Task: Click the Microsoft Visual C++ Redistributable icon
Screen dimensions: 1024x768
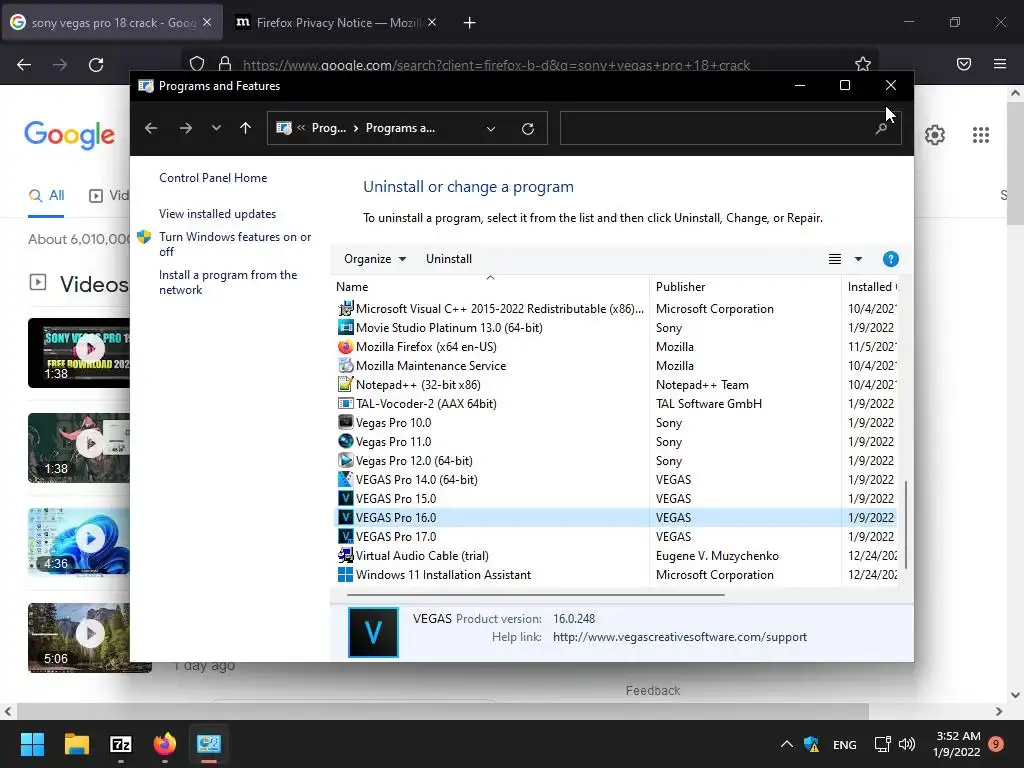Action: coord(345,308)
